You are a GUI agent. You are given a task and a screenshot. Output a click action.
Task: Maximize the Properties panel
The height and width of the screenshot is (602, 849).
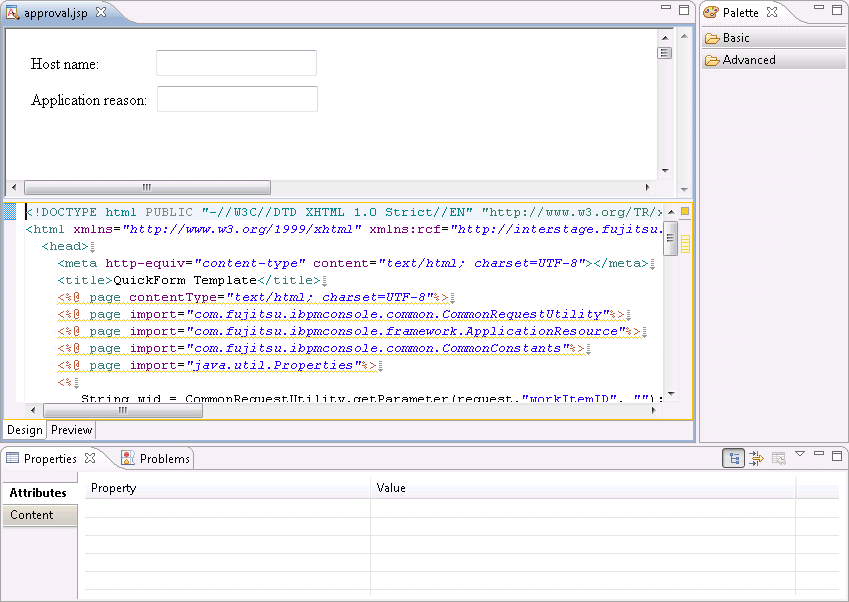[837, 456]
